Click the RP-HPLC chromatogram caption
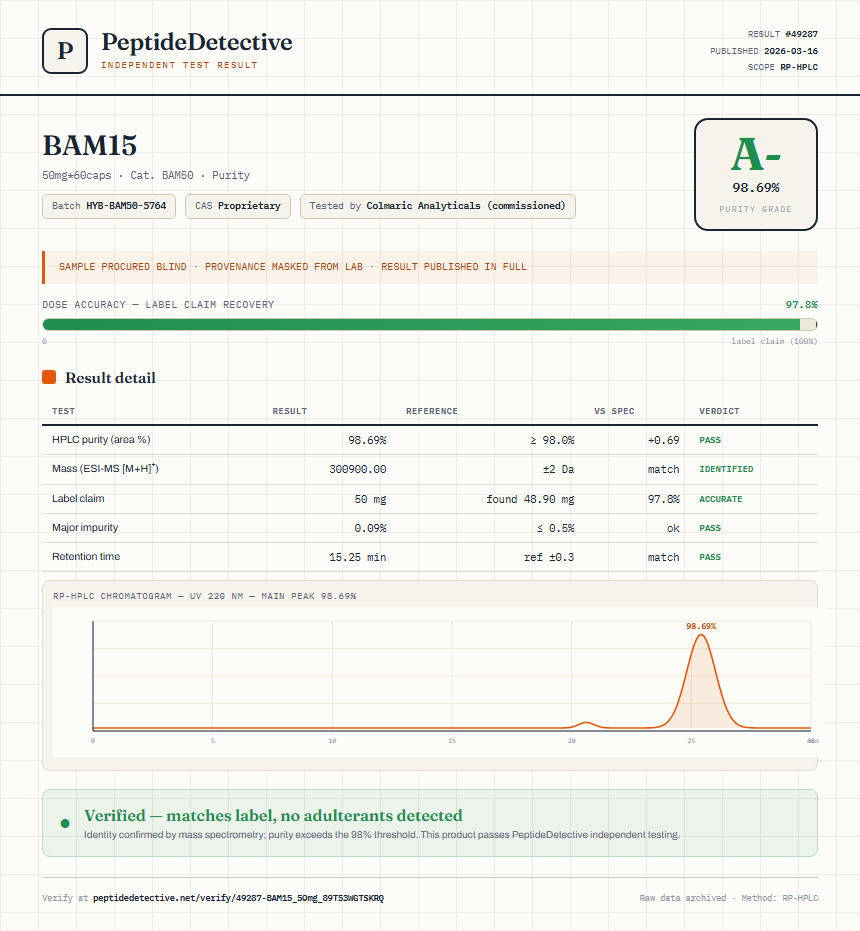Image resolution: width=860 pixels, height=931 pixels. click(204, 596)
